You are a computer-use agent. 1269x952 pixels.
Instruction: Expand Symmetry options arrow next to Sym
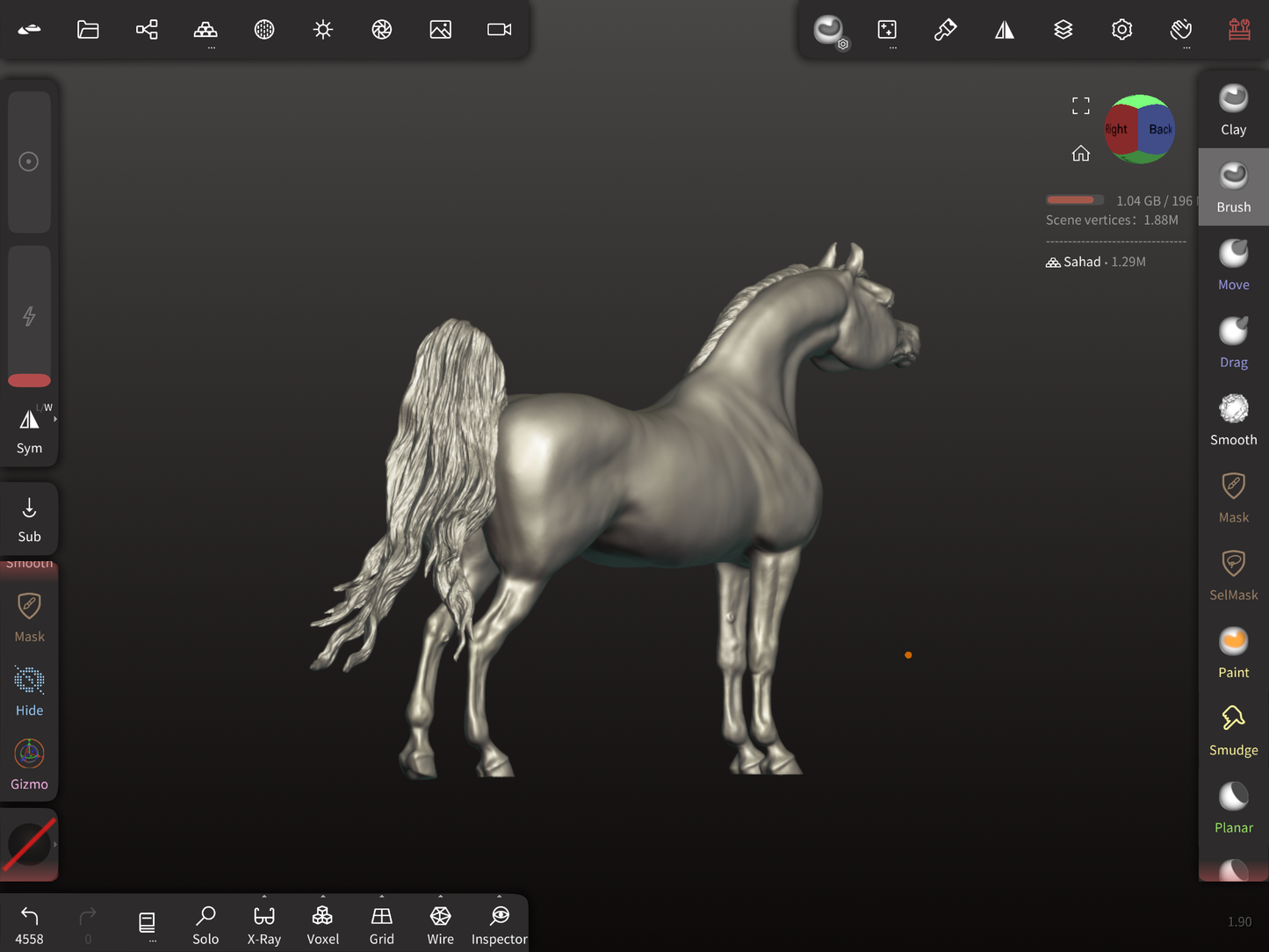pyautogui.click(x=55, y=420)
